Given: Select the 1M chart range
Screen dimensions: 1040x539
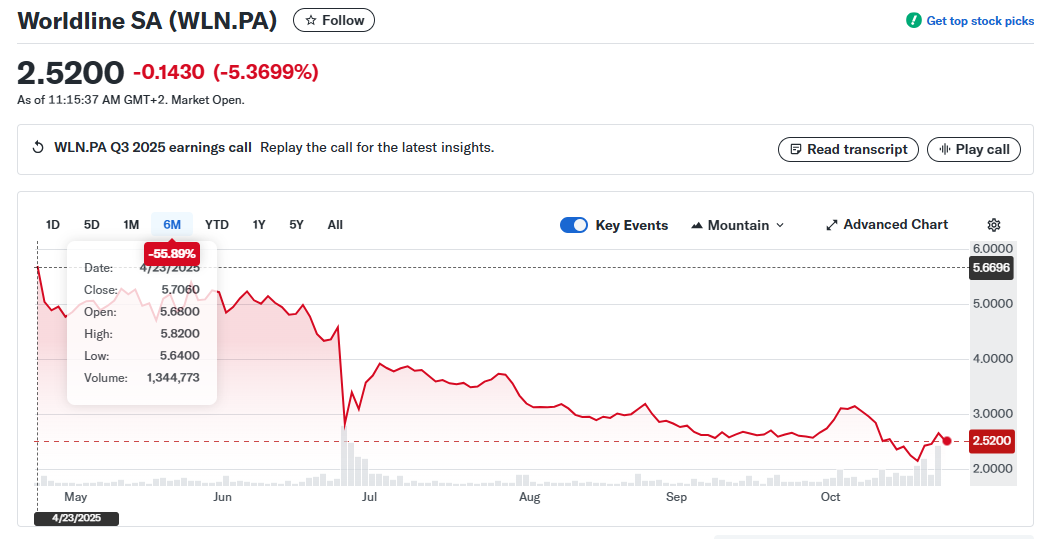Looking at the screenshot, I should click(x=131, y=225).
